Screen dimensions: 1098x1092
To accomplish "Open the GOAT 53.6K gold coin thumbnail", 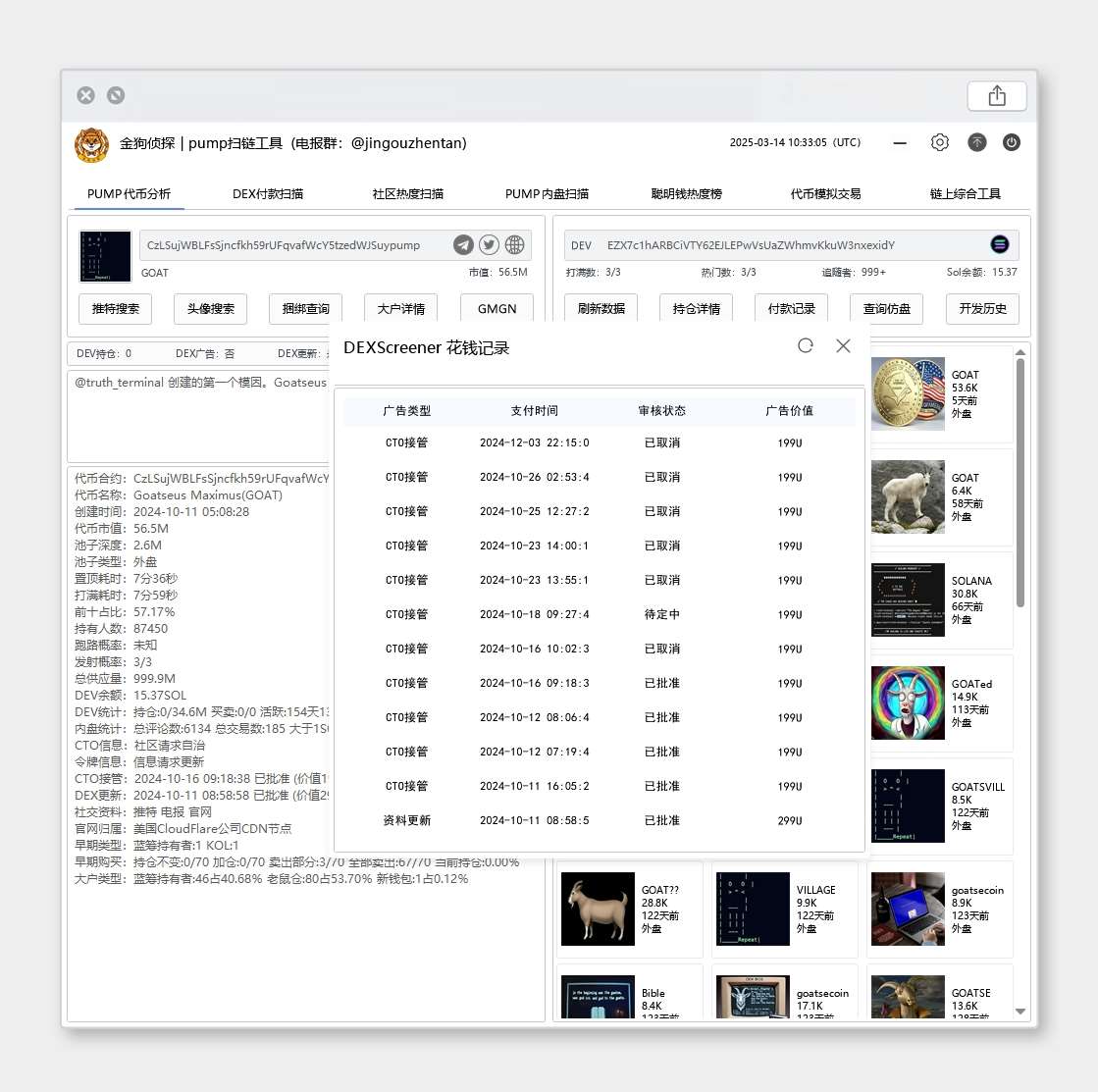I will tap(908, 393).
